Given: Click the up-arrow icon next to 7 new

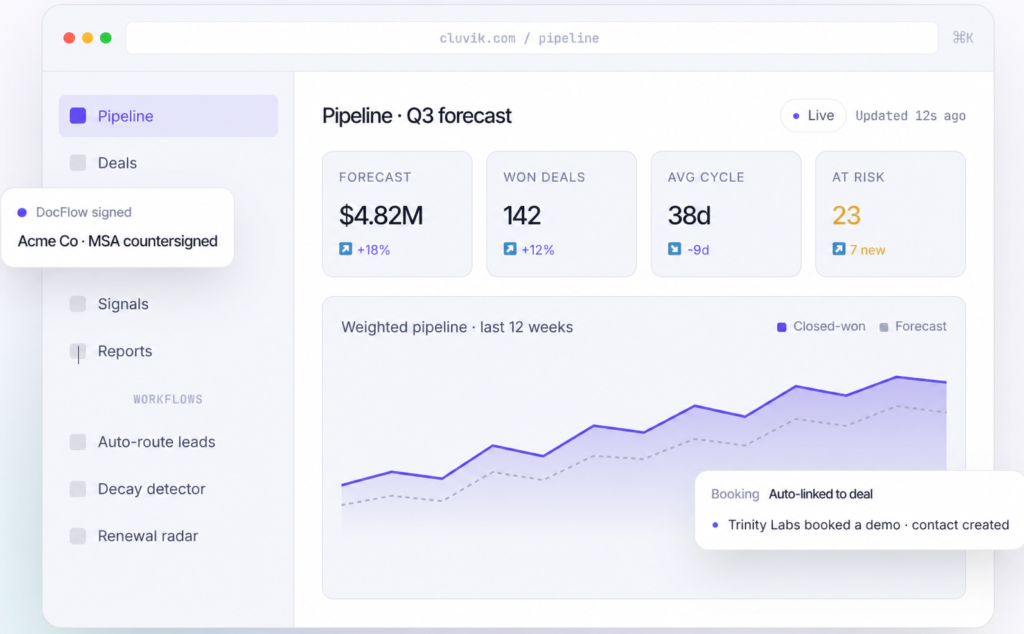Looking at the screenshot, I should [x=839, y=249].
